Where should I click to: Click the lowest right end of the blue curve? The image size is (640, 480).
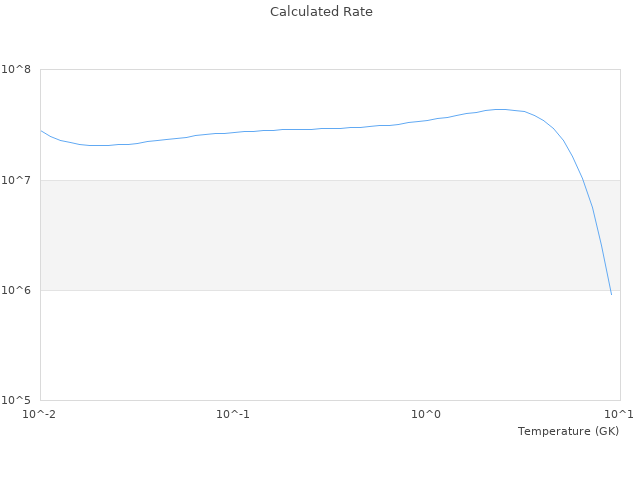tap(611, 294)
